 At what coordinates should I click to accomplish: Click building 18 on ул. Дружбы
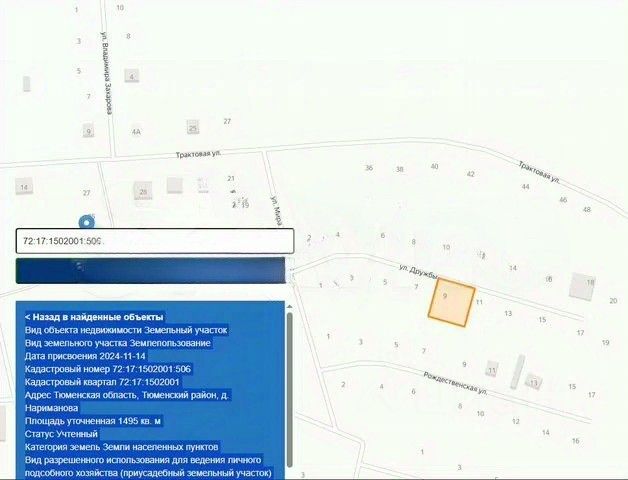(582, 286)
